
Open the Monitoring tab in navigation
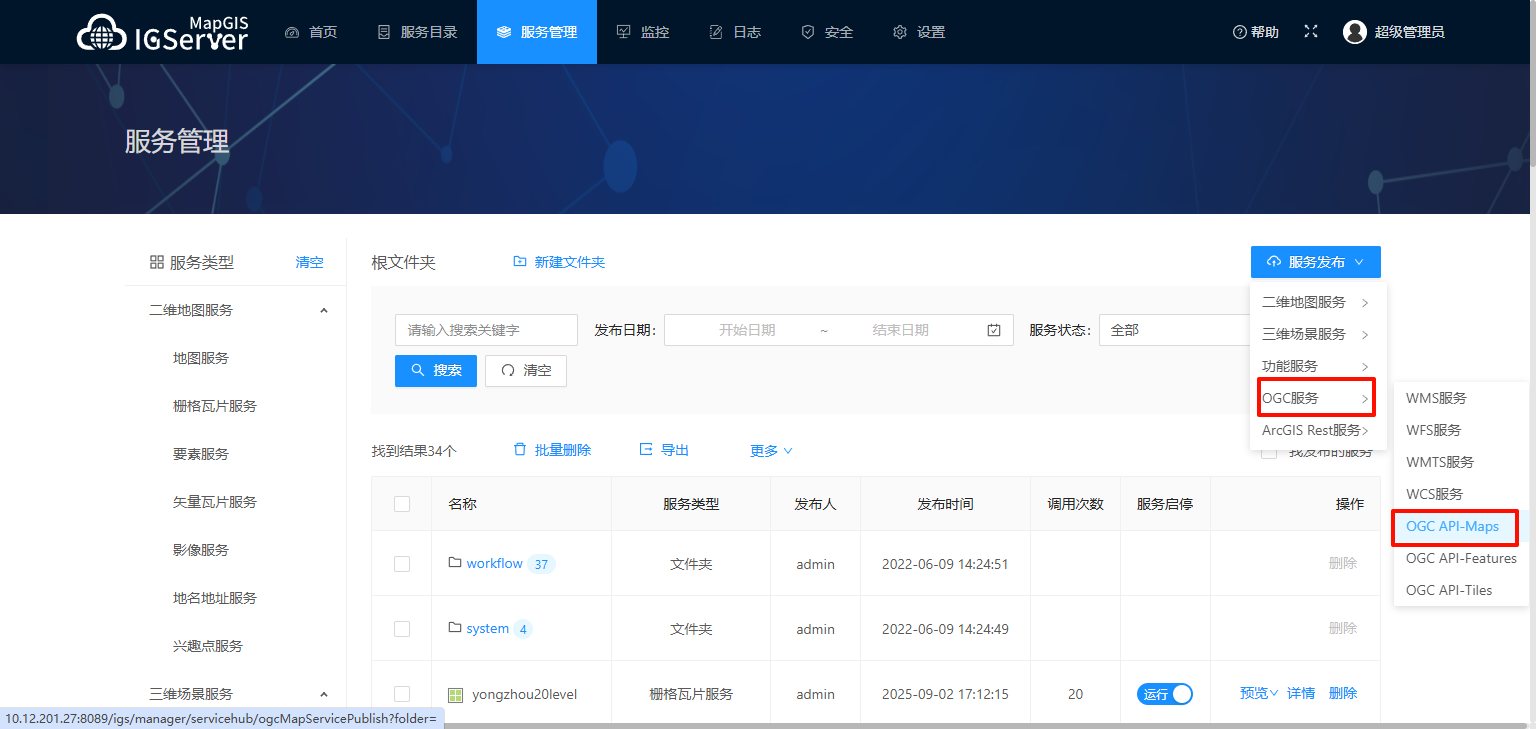[642, 32]
